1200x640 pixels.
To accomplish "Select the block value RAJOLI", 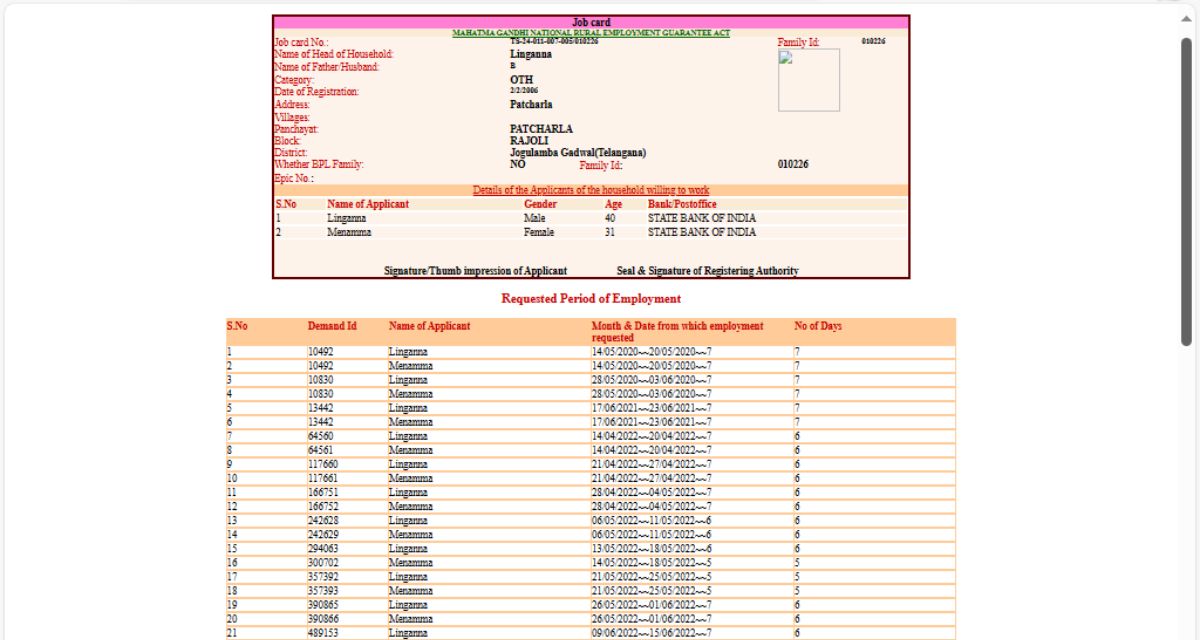I will tap(529, 141).
